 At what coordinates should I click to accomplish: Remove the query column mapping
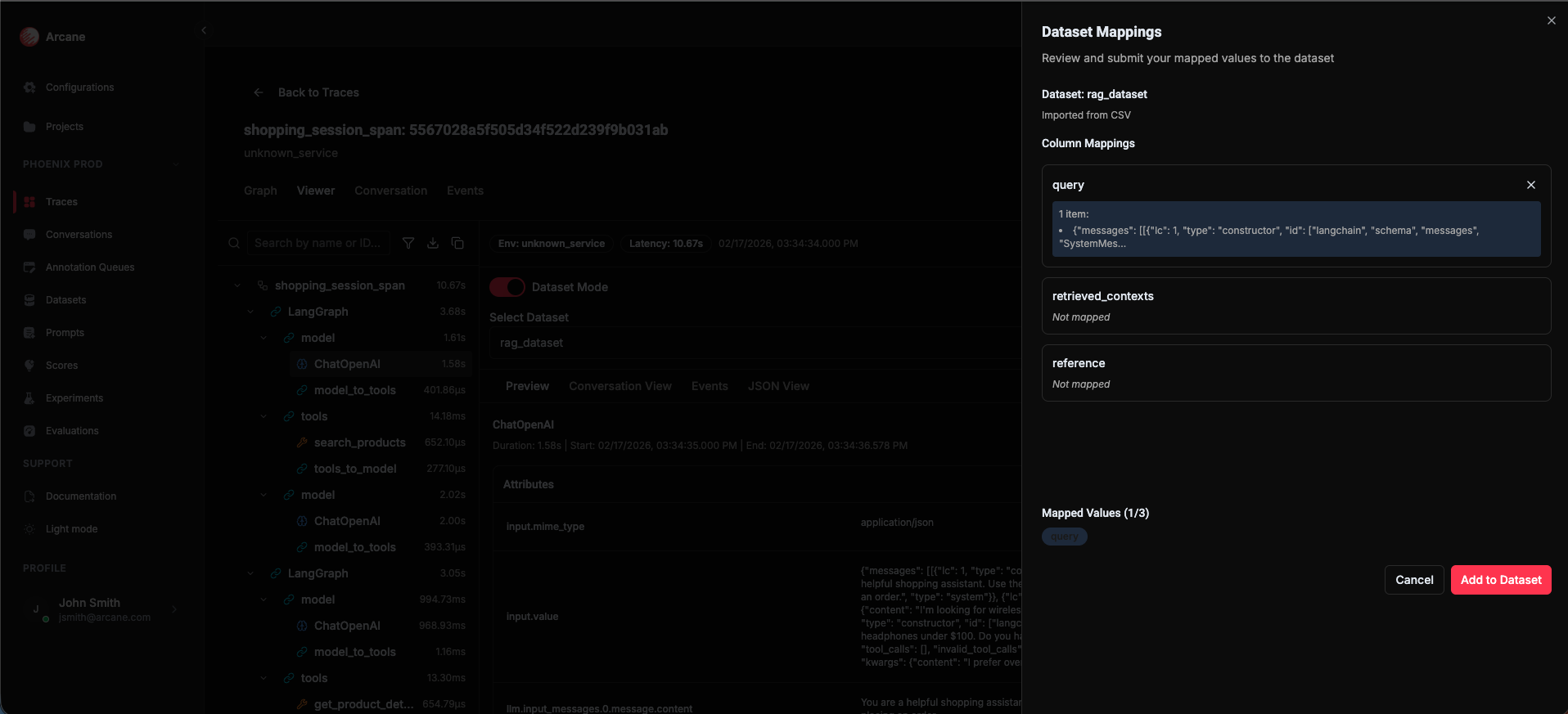pyautogui.click(x=1531, y=185)
